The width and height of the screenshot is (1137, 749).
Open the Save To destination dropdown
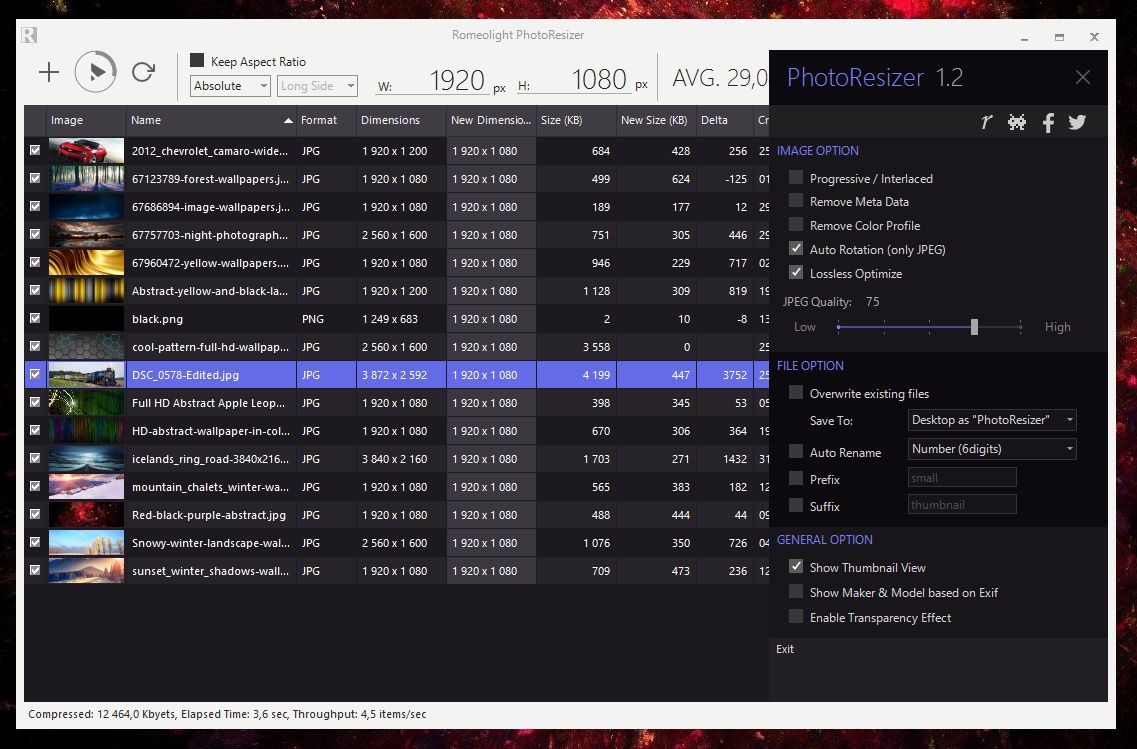click(x=992, y=420)
